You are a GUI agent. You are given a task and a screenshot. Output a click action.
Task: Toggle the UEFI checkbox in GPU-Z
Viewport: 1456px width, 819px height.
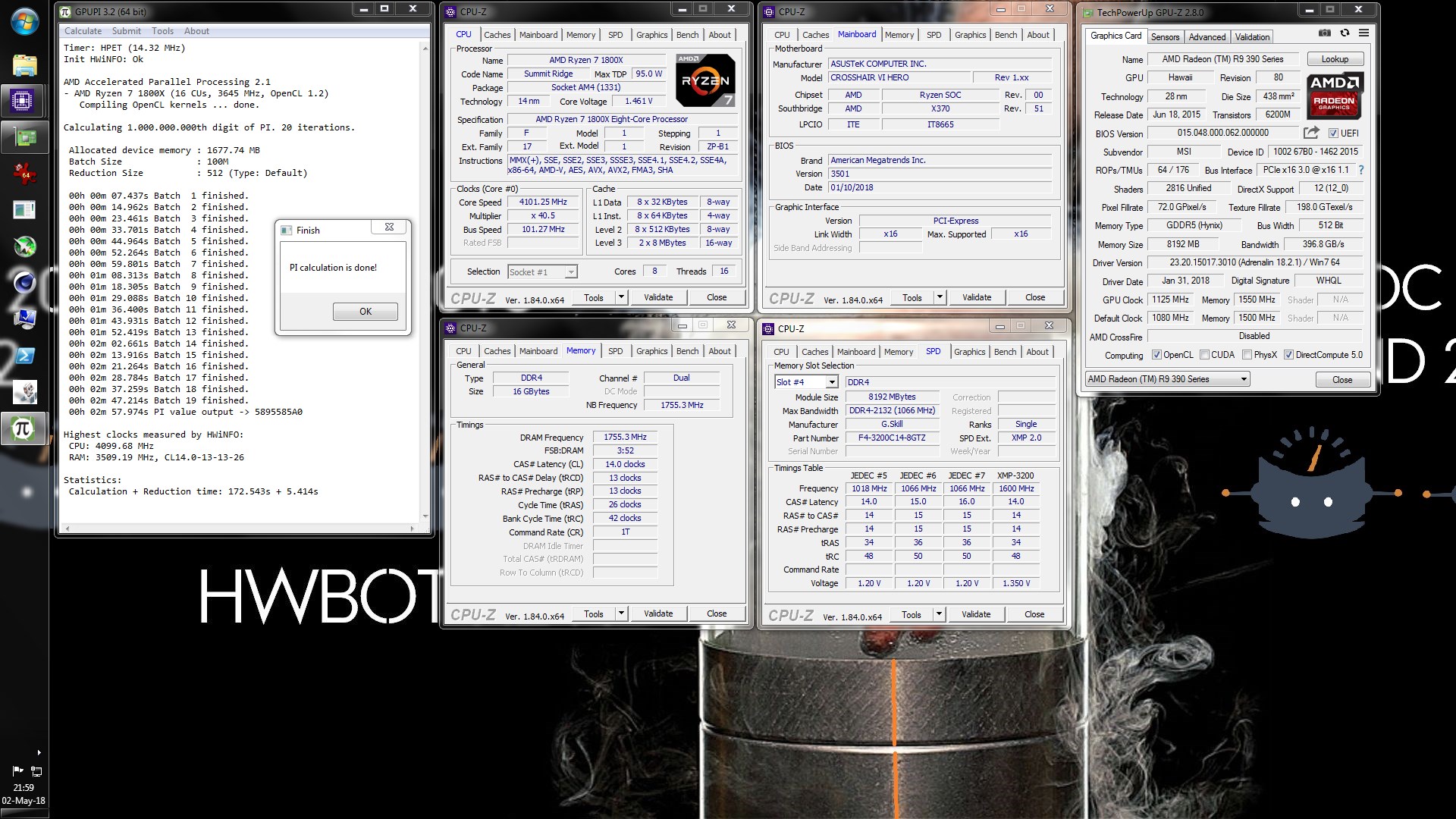tap(1332, 133)
